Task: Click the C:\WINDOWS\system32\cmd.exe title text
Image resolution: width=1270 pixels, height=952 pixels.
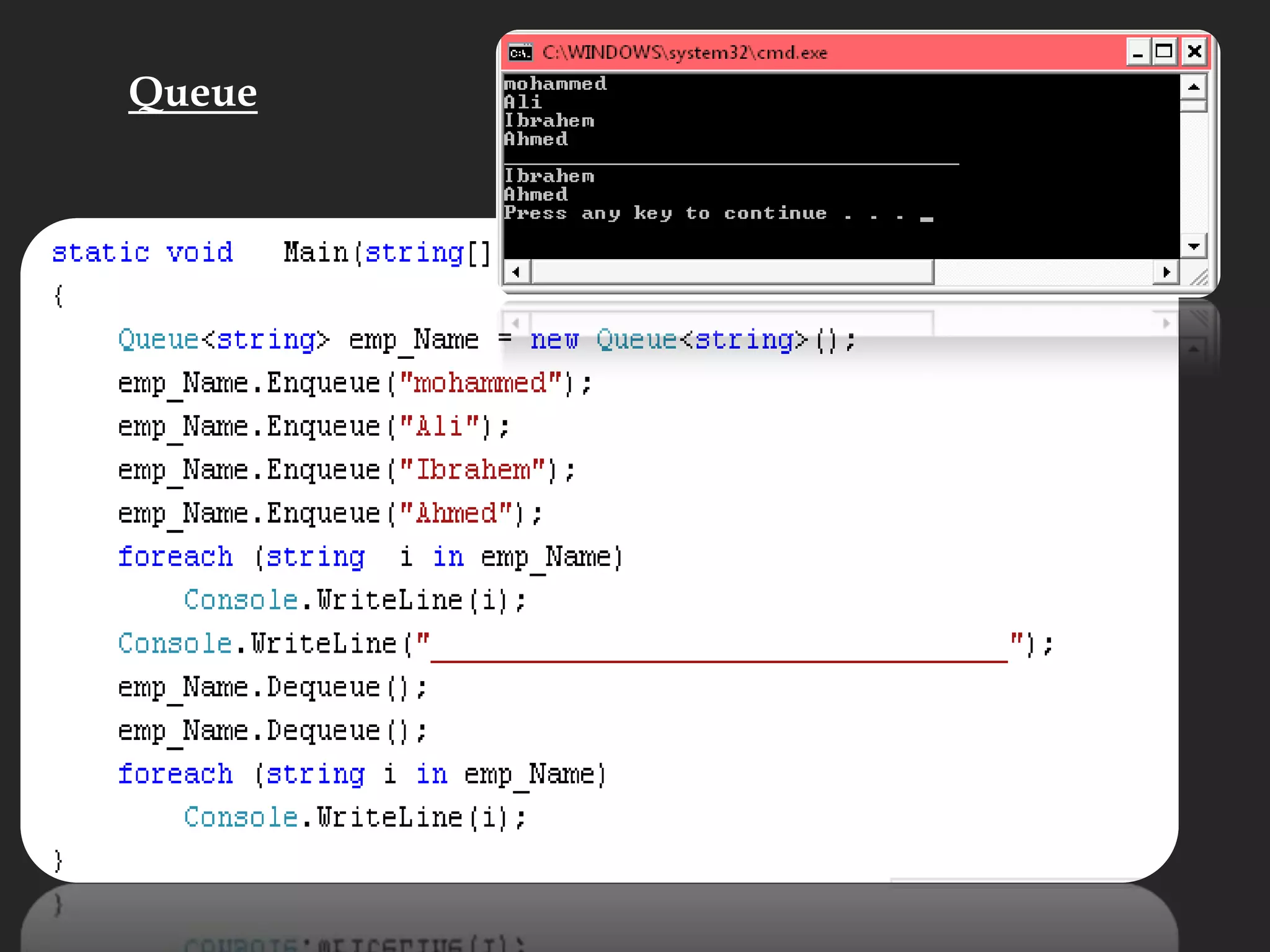Action: pos(685,53)
